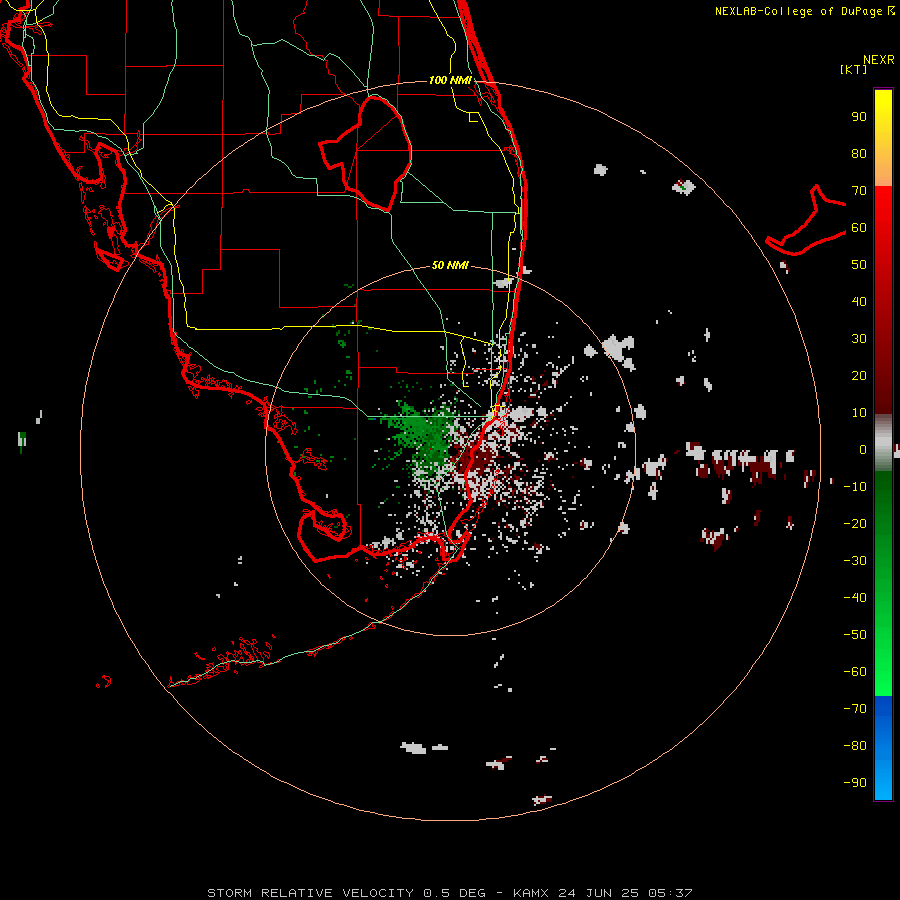900x900 pixels.
Task: Select the 50 NMI range ring label
Action: click(x=450, y=265)
